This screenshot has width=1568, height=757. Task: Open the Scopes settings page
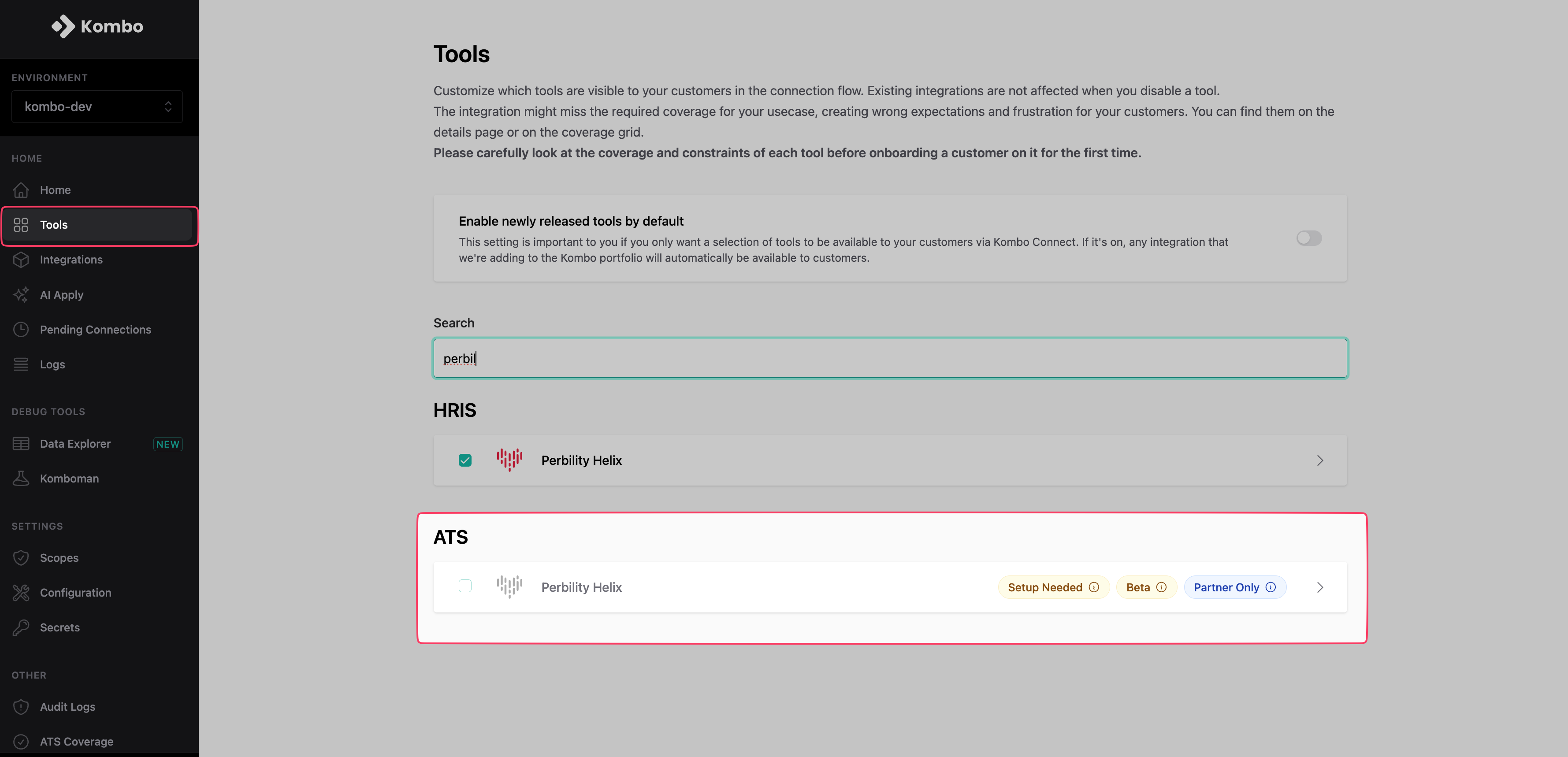click(59, 558)
